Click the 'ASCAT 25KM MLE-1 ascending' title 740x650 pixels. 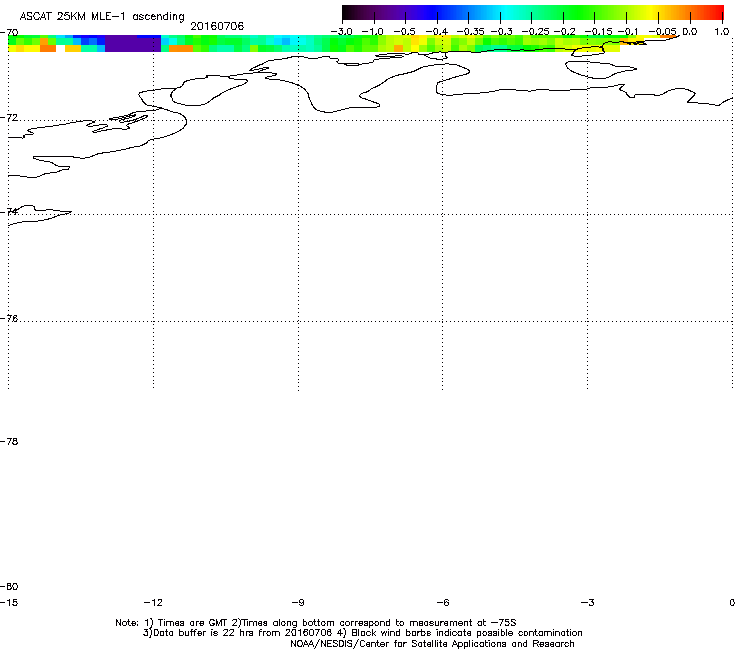pos(102,17)
